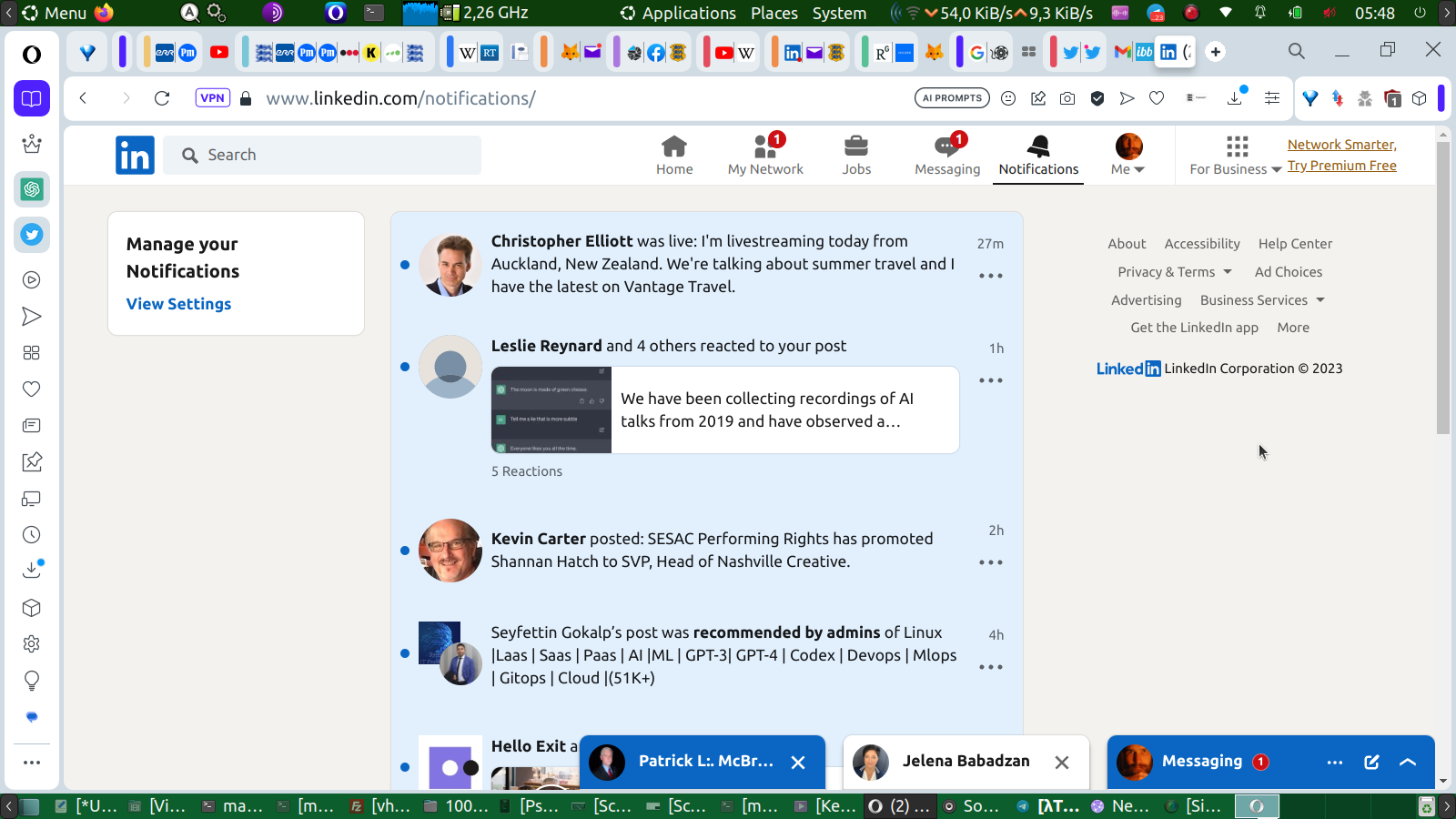Open Twitter in the Opera sidebar

pos(32,235)
